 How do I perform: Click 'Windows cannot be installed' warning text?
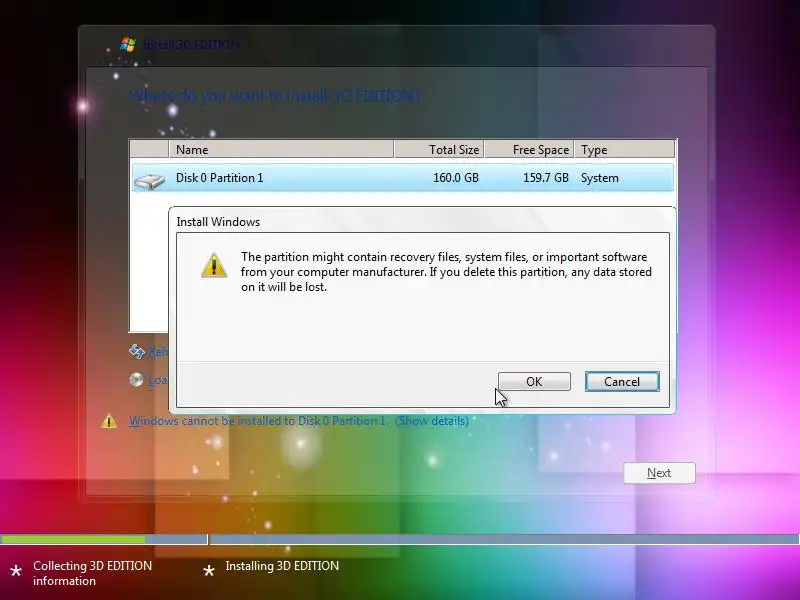point(258,421)
